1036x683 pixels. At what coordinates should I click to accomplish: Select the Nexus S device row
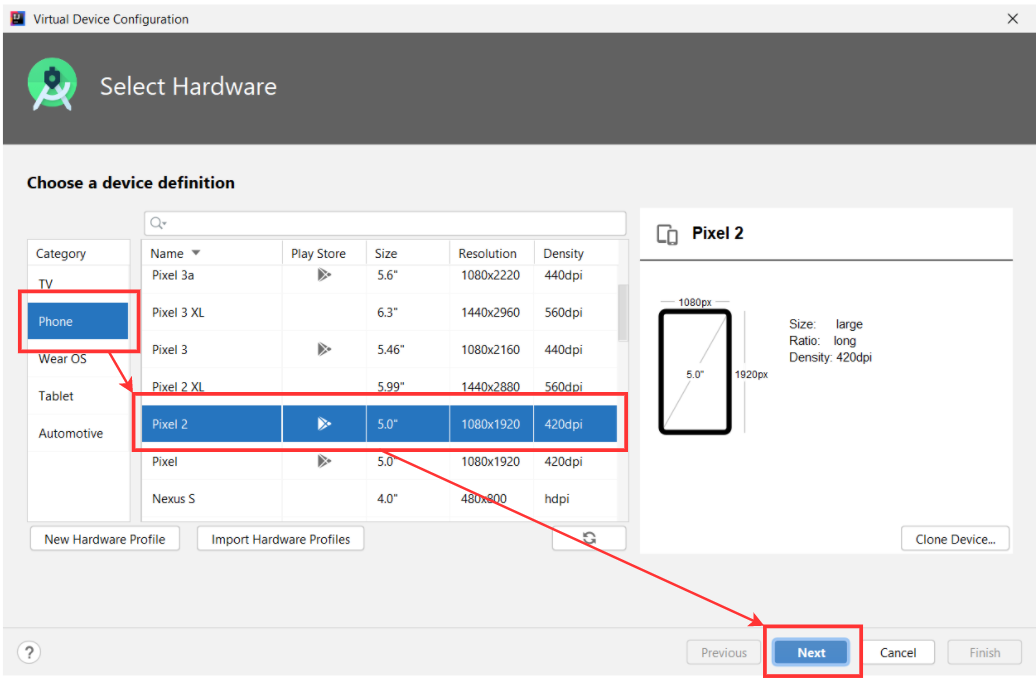click(x=379, y=499)
